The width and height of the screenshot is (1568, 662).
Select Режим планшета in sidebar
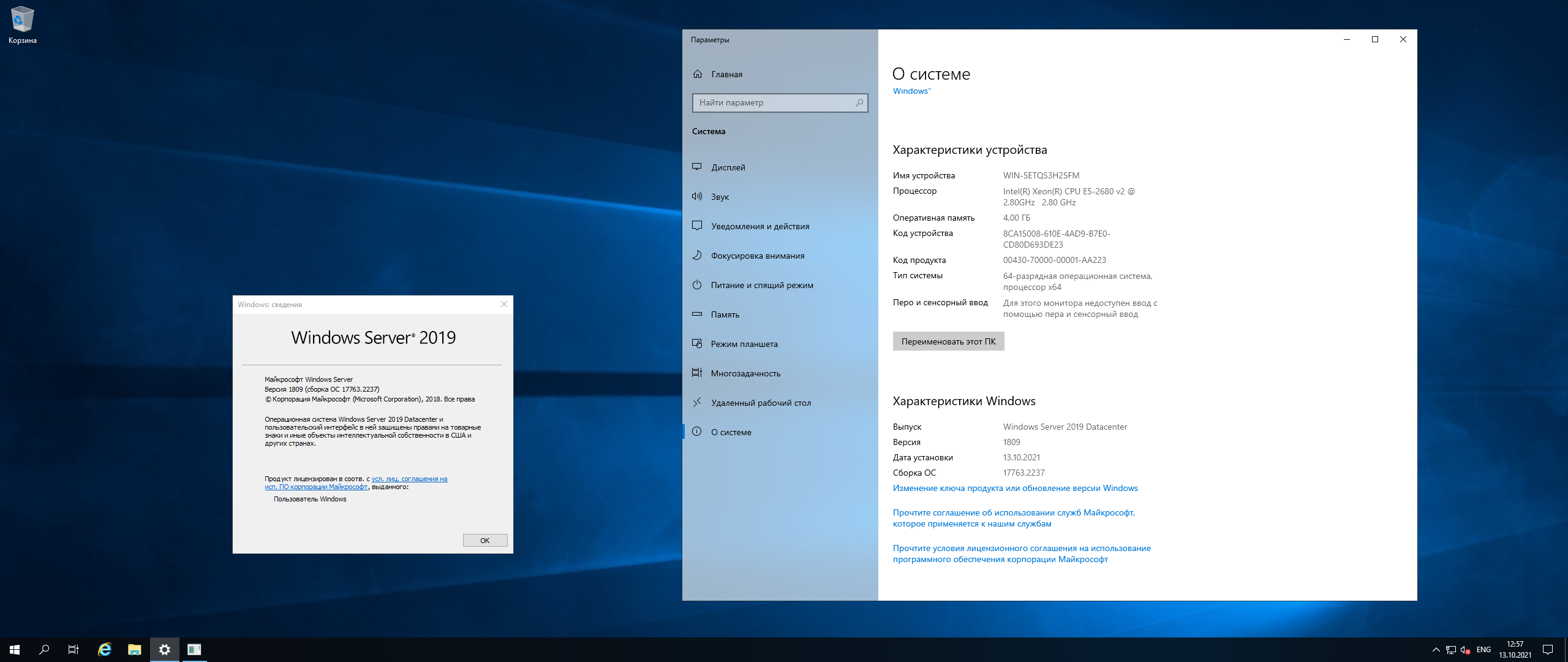click(780, 344)
